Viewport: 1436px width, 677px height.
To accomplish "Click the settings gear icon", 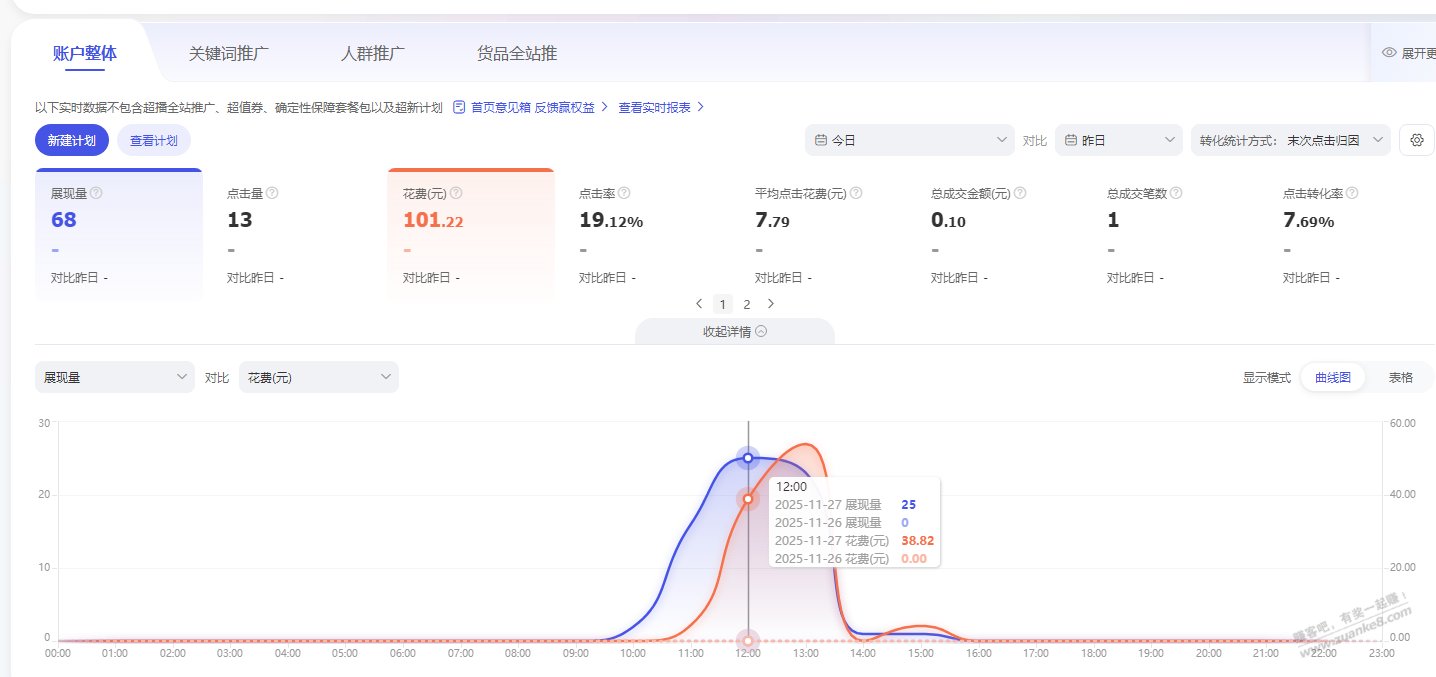I will point(1416,141).
